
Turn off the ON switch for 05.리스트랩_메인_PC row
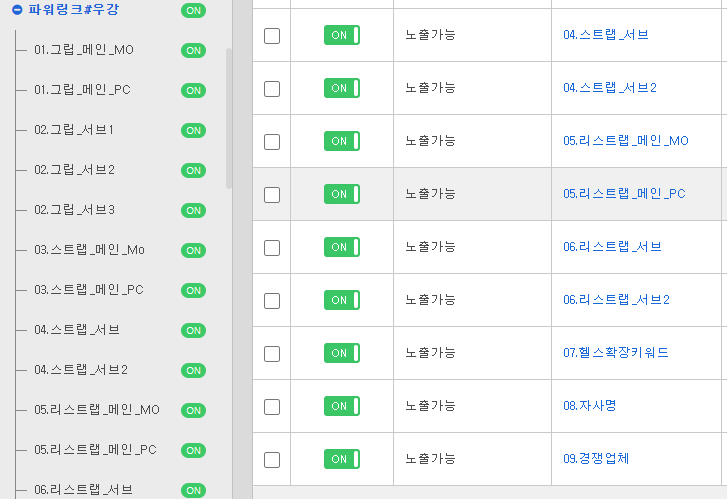click(342, 194)
